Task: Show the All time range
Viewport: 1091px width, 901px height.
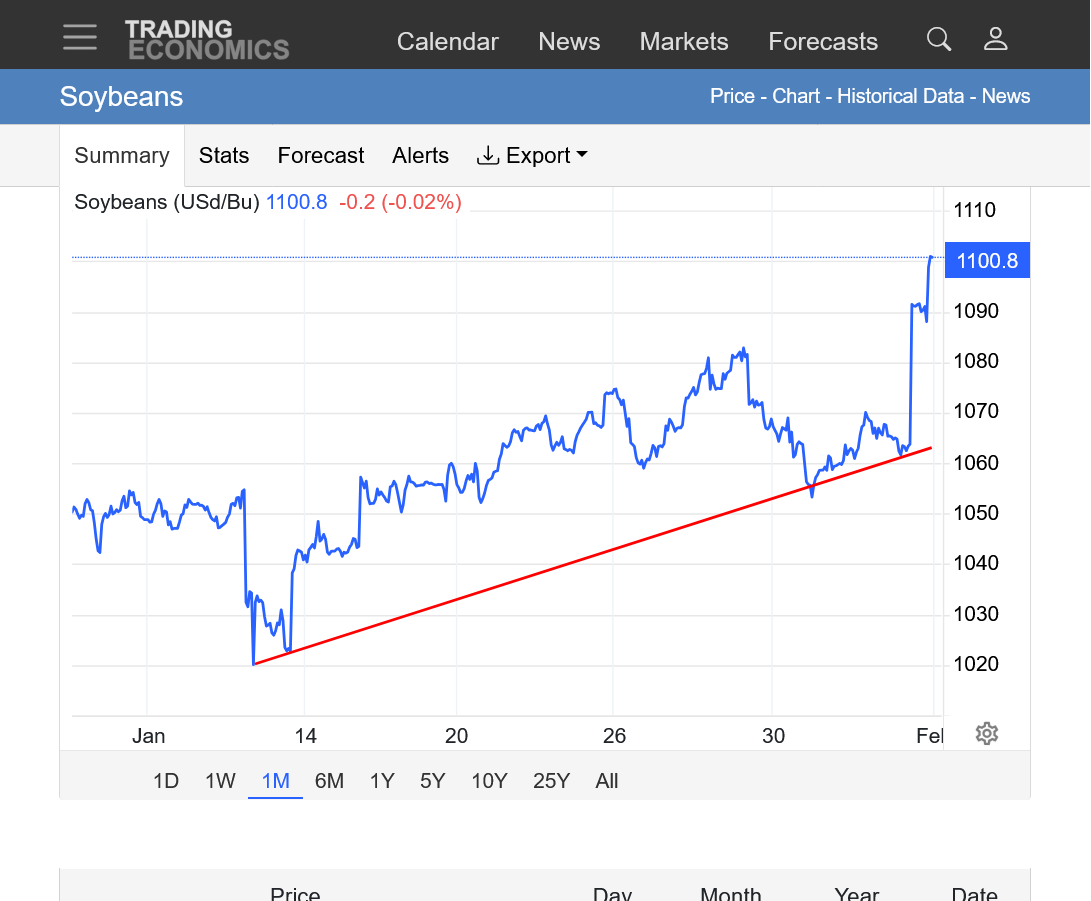Action: (607, 781)
